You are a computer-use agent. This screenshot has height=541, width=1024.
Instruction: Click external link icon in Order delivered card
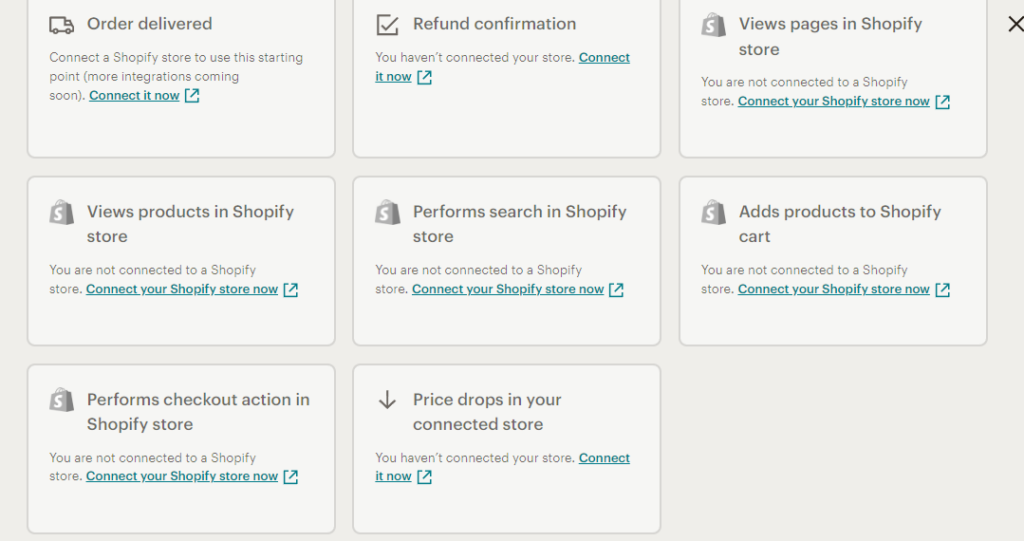(x=192, y=96)
